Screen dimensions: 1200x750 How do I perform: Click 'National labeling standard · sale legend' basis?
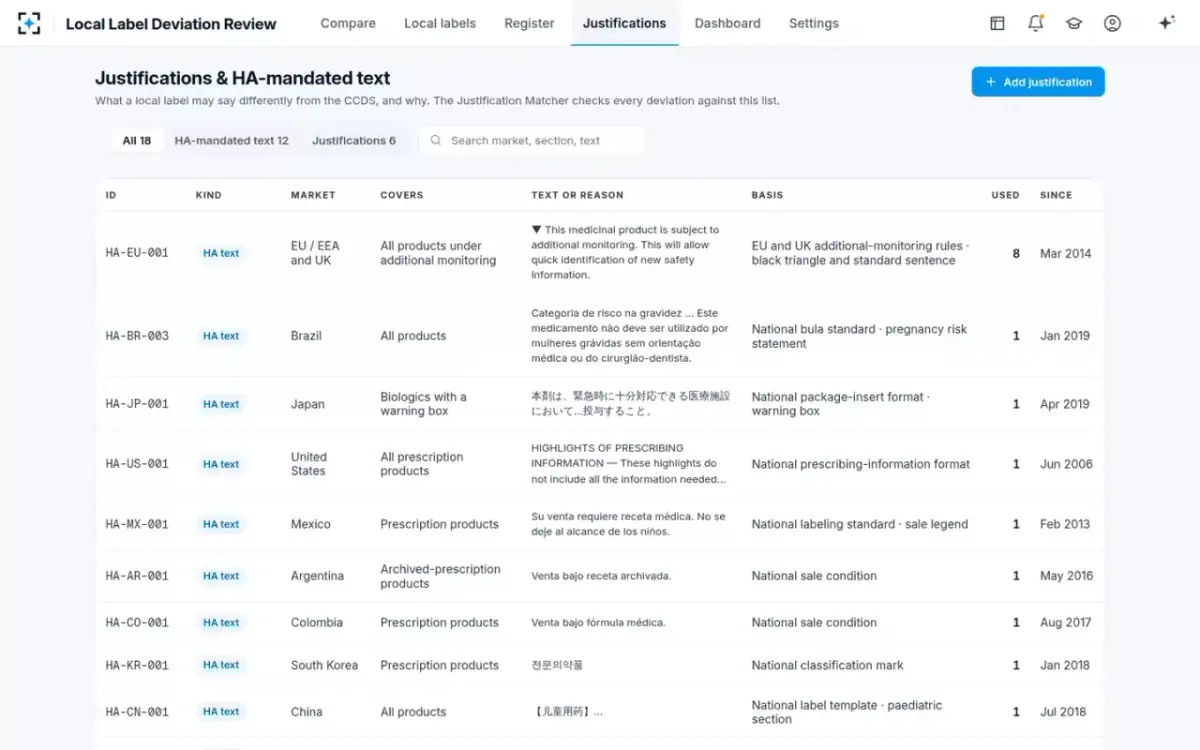point(860,524)
